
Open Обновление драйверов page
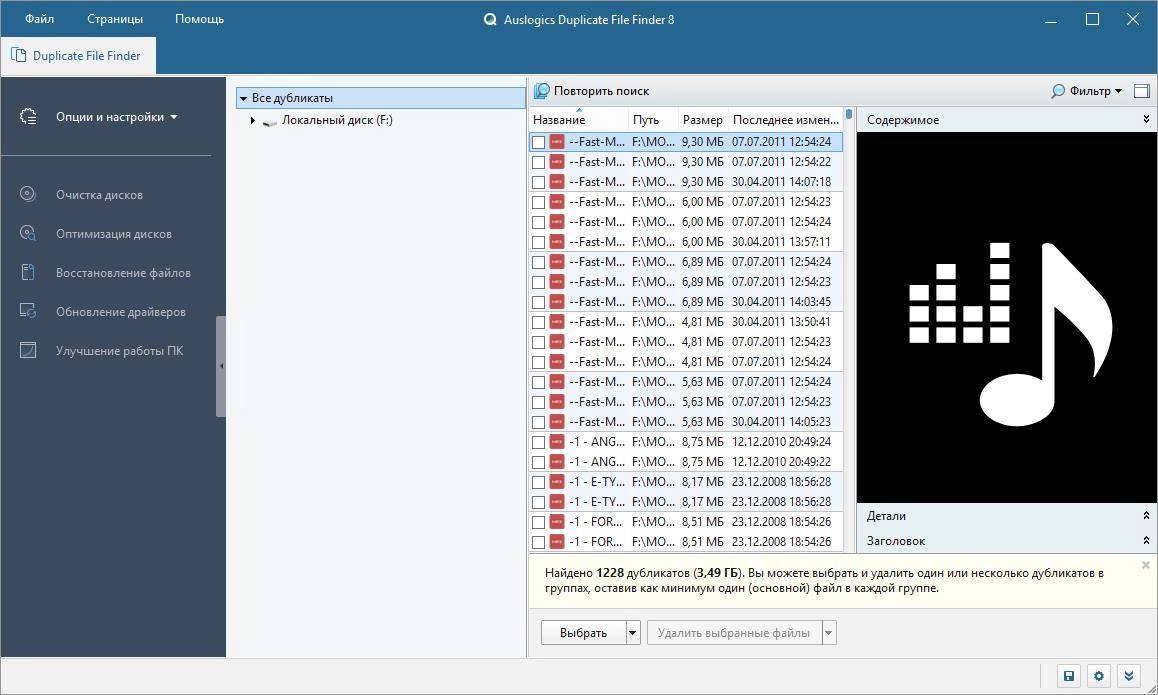click(x=120, y=312)
